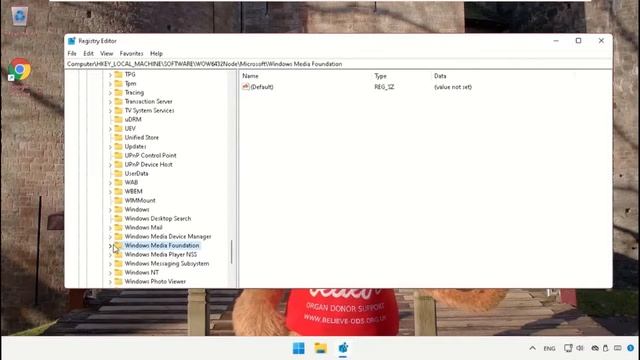Open the Help menu
Image resolution: width=640 pixels, height=360 pixels.
(x=156, y=53)
